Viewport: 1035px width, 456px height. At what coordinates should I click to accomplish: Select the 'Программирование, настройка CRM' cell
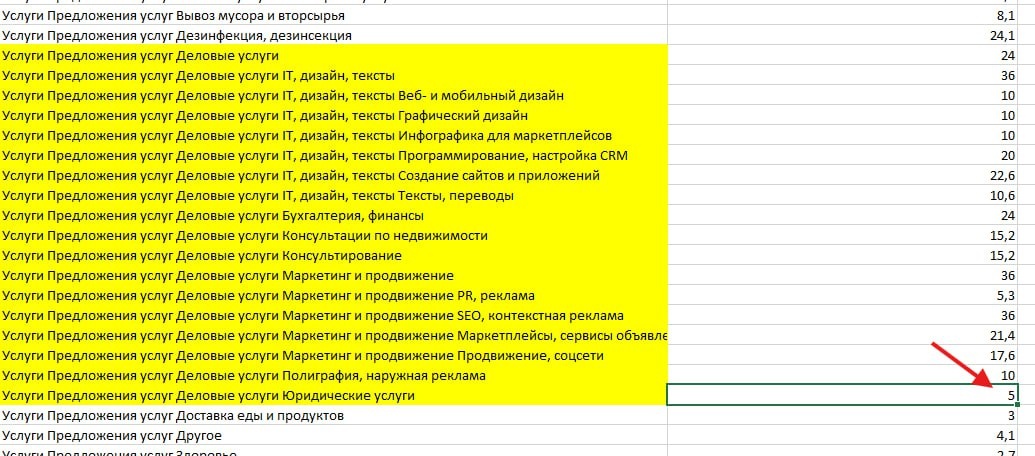tap(333, 156)
